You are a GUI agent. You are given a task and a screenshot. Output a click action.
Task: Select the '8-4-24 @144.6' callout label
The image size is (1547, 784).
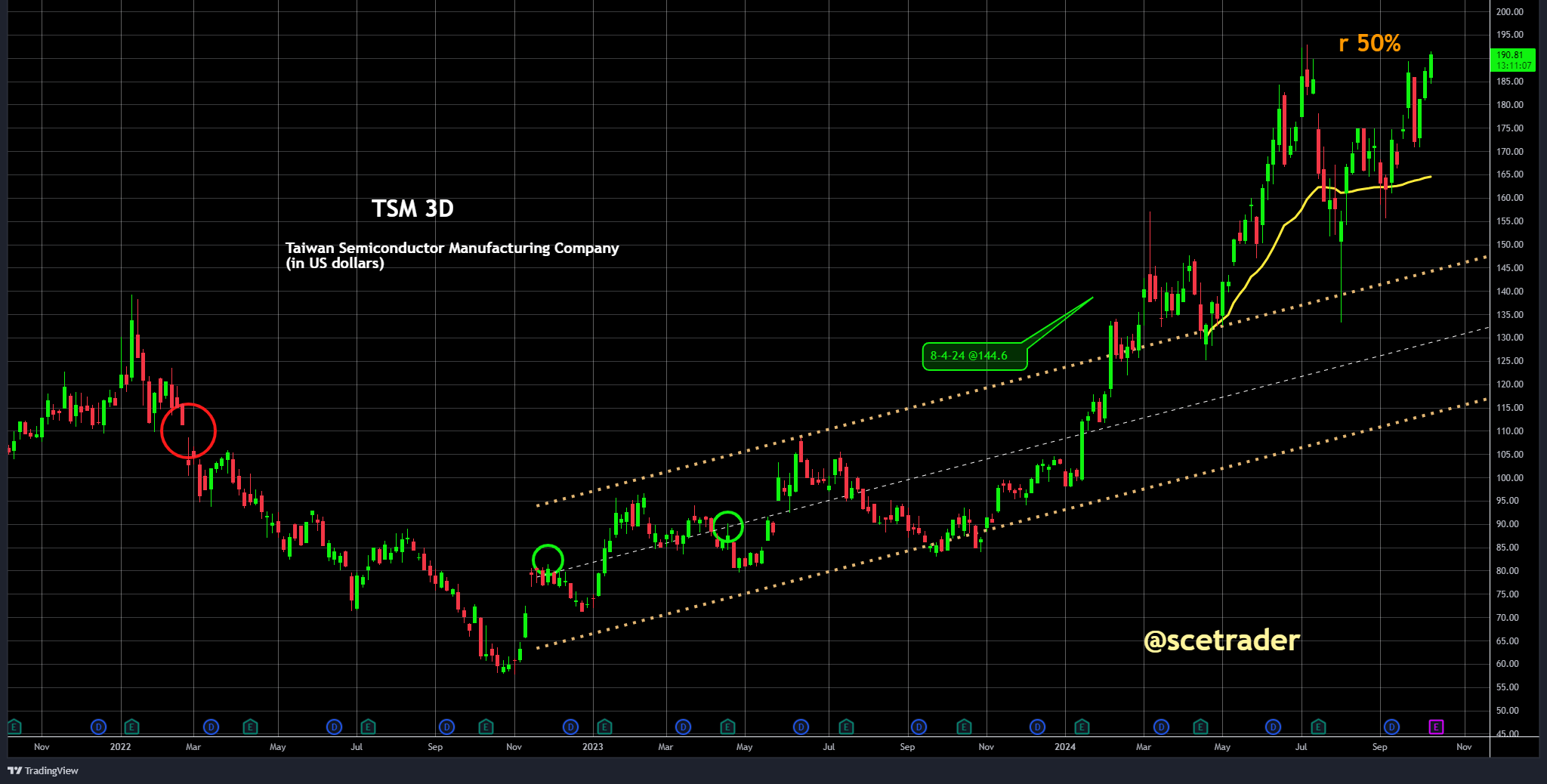974,356
